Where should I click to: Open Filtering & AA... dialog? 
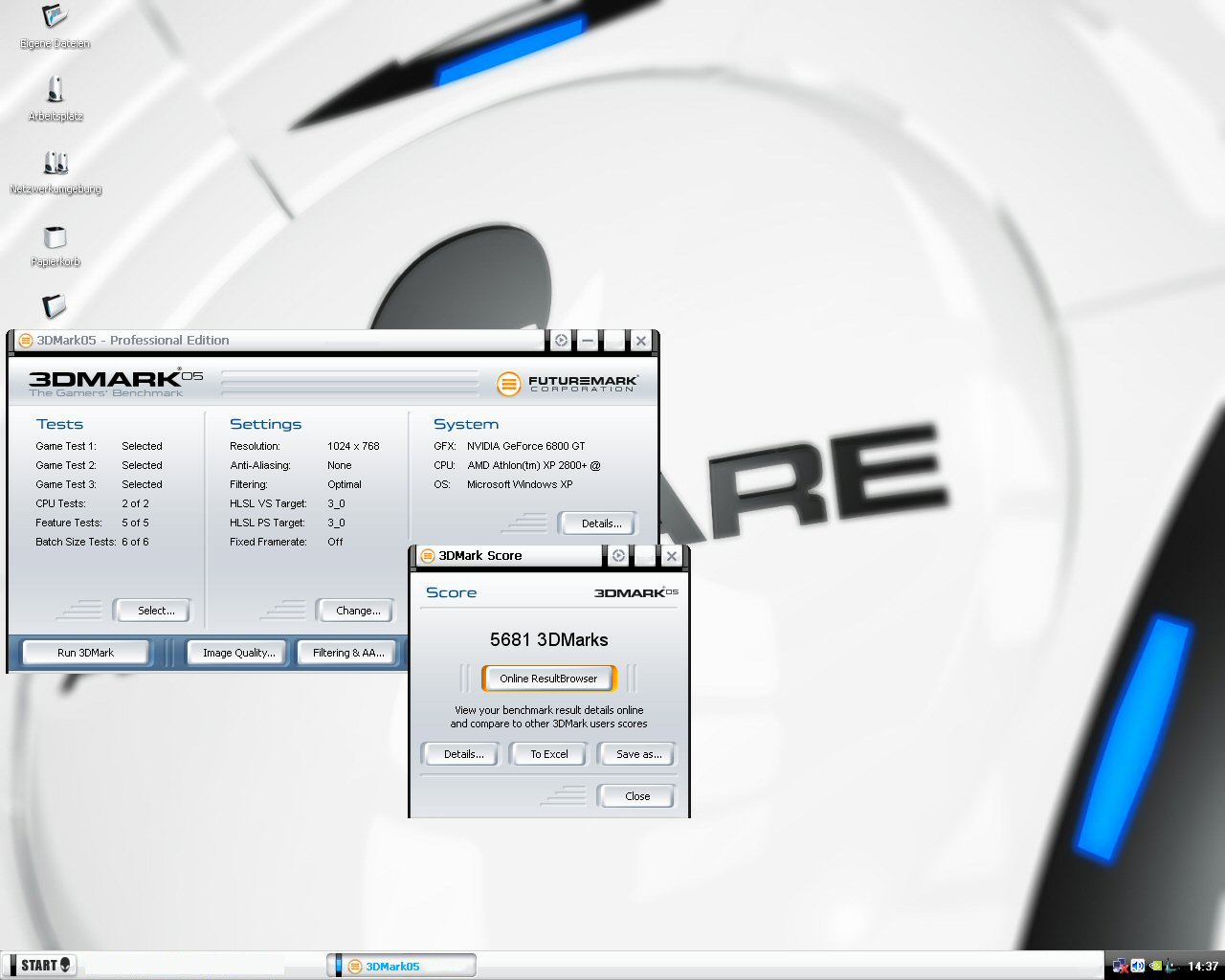346,653
